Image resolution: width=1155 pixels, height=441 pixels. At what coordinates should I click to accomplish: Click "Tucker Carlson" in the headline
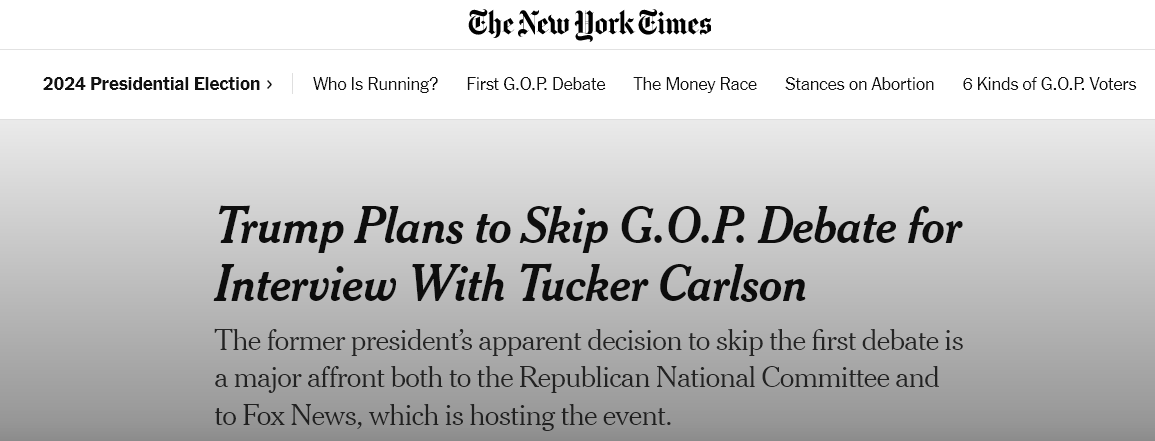click(662, 286)
